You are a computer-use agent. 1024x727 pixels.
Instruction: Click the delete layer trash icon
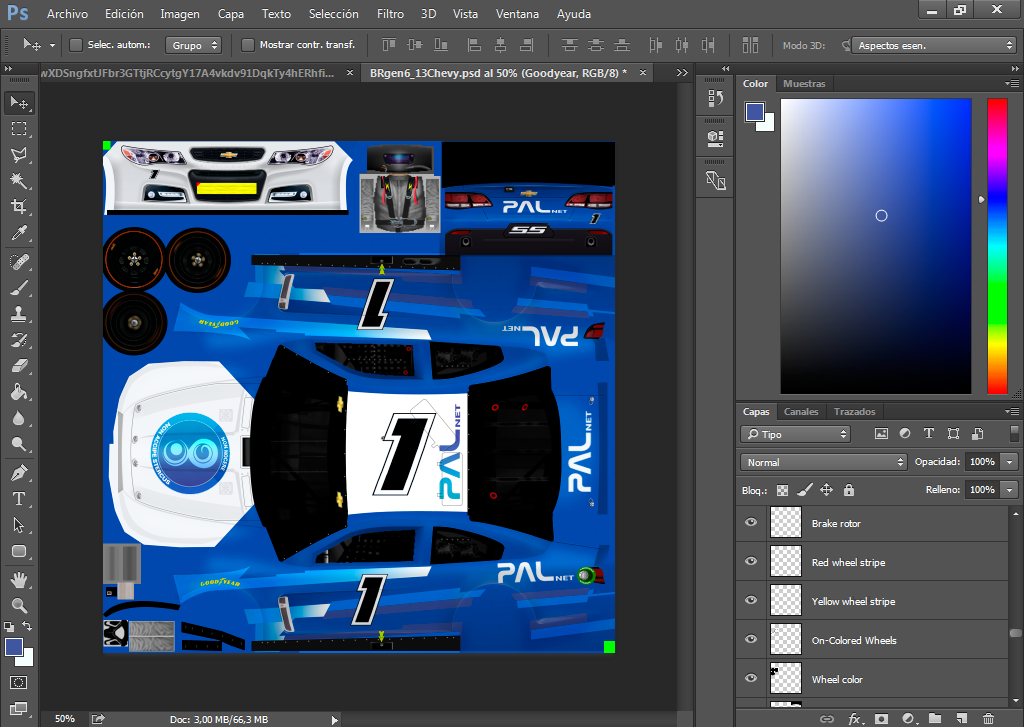(x=989, y=719)
